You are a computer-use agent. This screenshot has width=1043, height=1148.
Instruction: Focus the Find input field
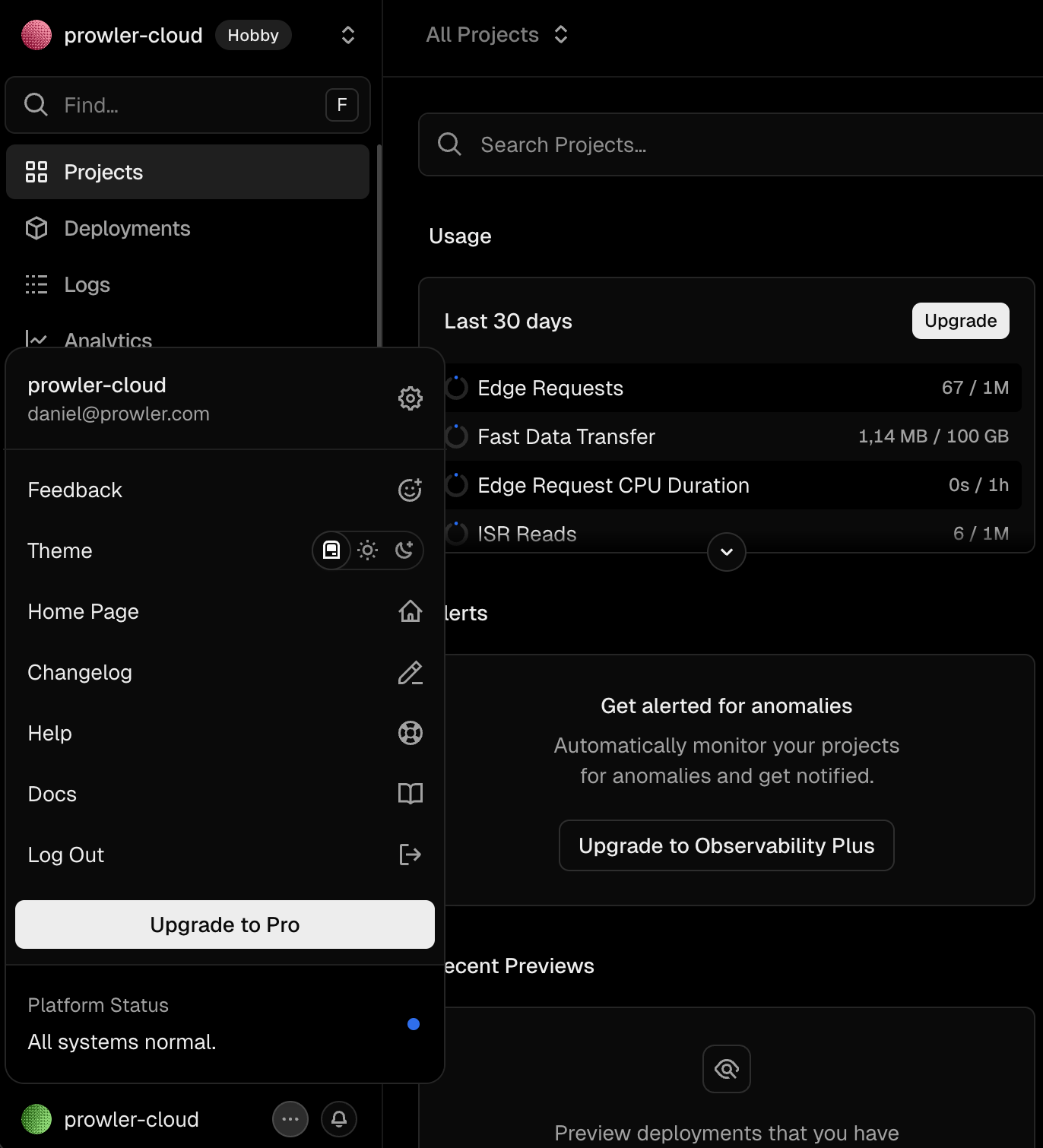pos(188,105)
